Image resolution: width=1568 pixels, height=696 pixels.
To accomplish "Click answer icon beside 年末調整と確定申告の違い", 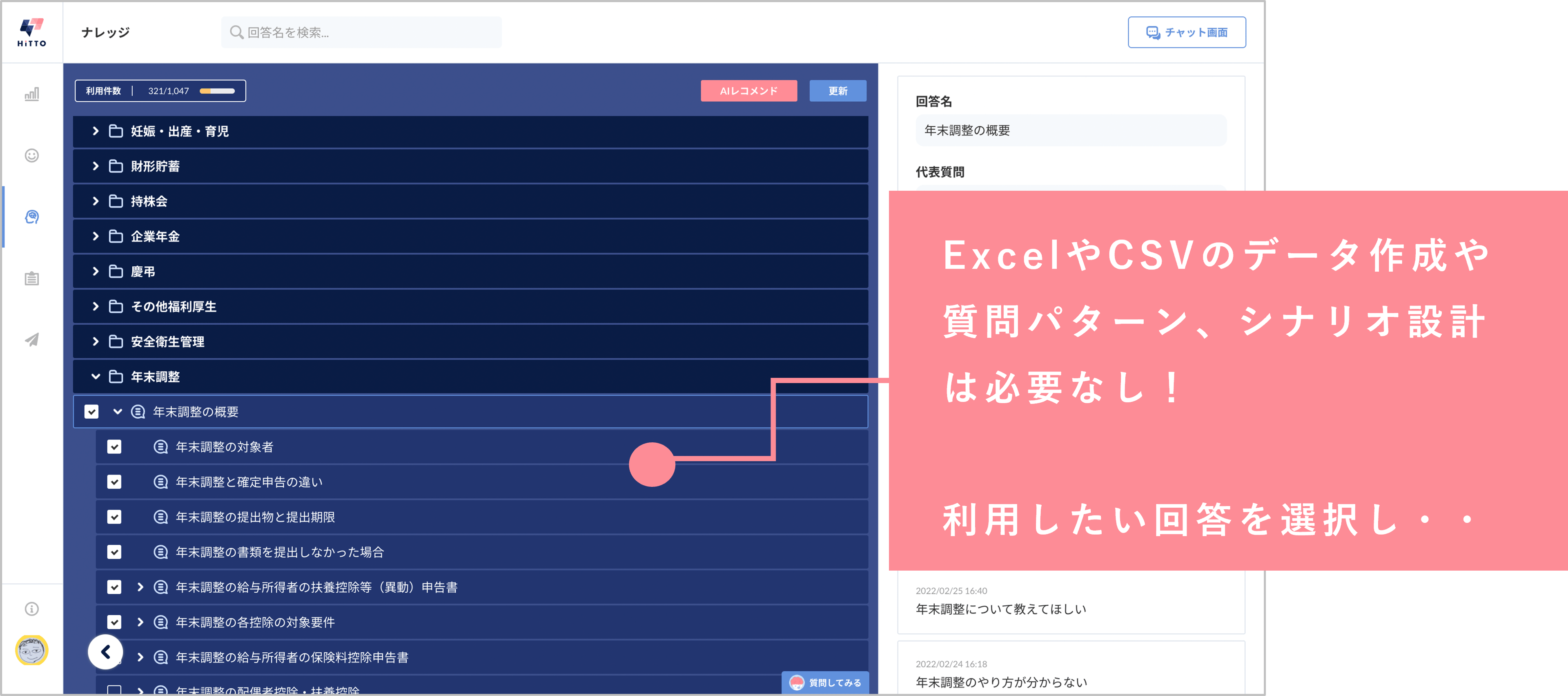I will coord(161,482).
